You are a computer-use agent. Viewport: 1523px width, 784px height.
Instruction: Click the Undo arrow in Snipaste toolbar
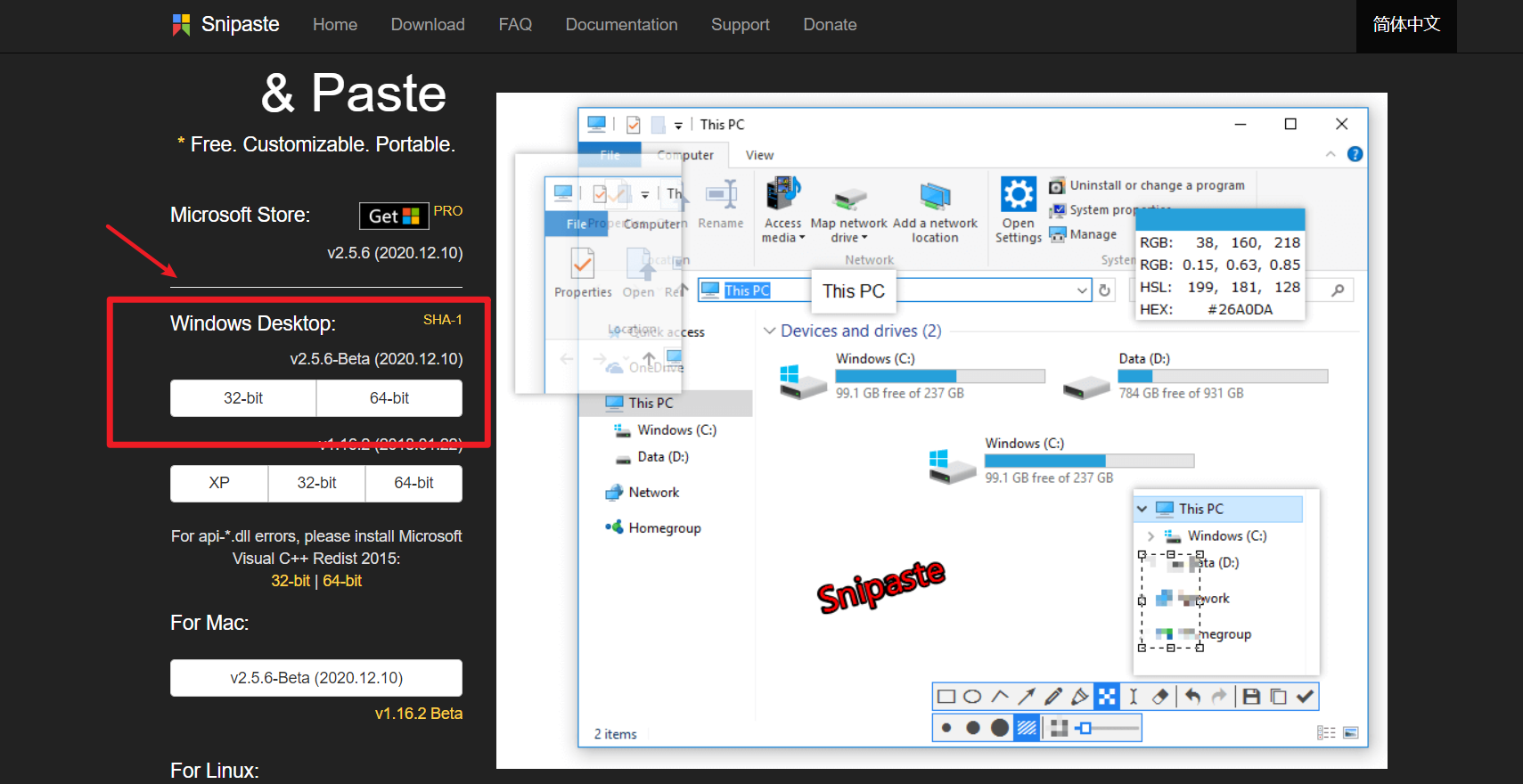click(1192, 697)
